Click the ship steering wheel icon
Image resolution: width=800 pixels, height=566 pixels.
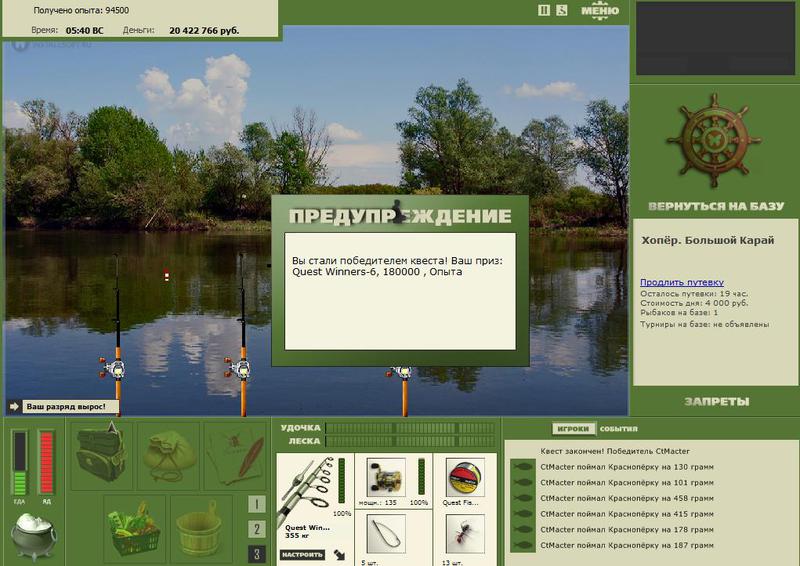(714, 141)
